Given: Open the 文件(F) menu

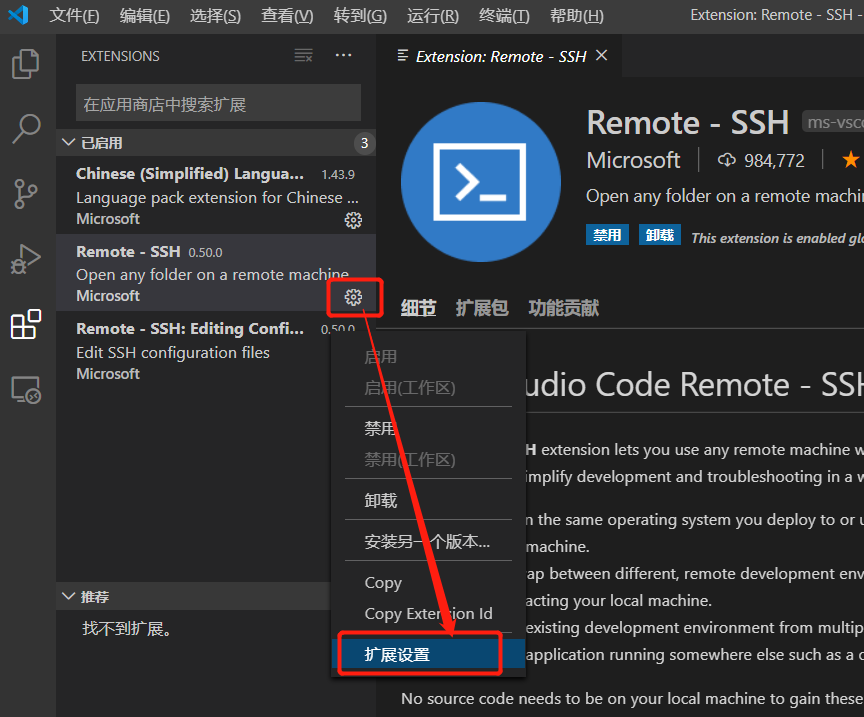Looking at the screenshot, I should pyautogui.click(x=74, y=15).
